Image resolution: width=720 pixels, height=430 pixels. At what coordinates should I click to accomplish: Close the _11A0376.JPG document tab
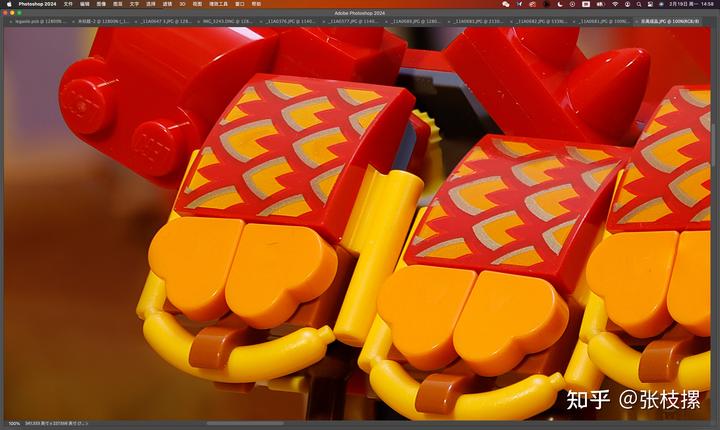[263, 22]
